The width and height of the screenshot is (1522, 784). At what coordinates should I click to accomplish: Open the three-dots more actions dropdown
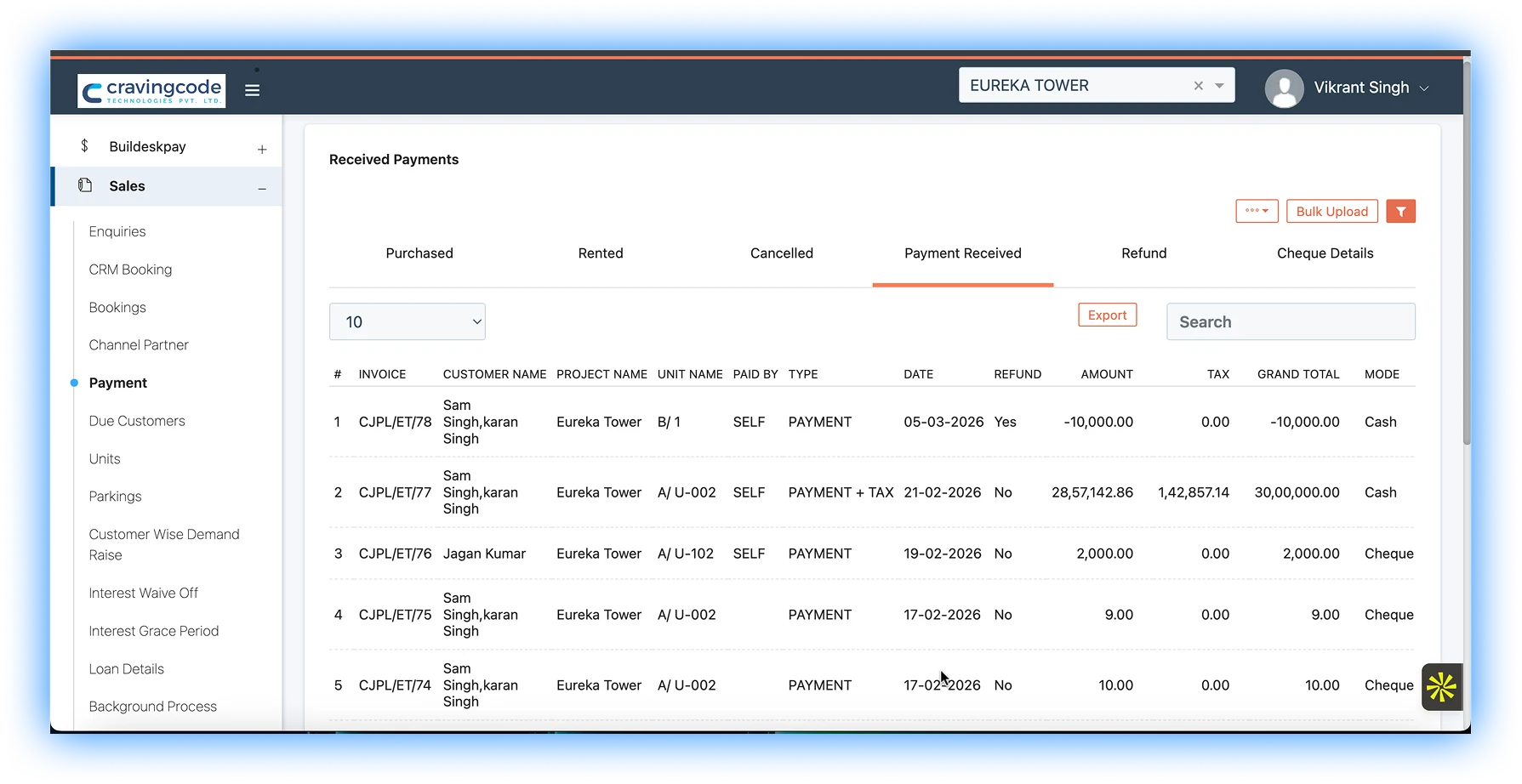click(1257, 212)
